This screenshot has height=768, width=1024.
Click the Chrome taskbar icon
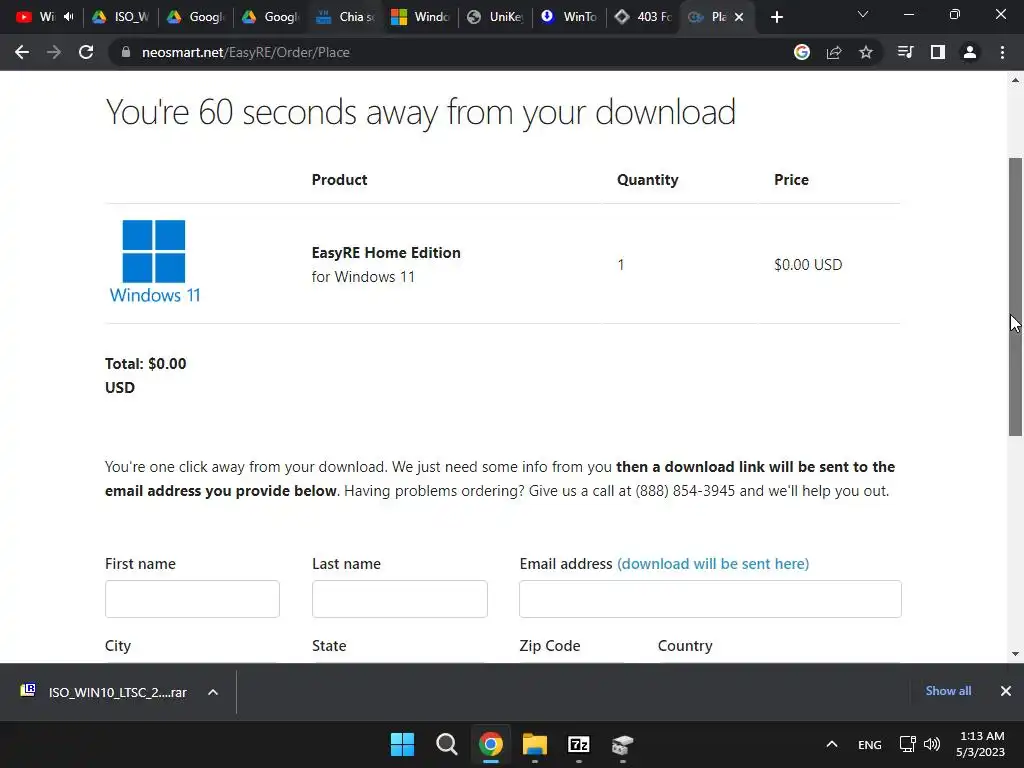[x=490, y=744]
